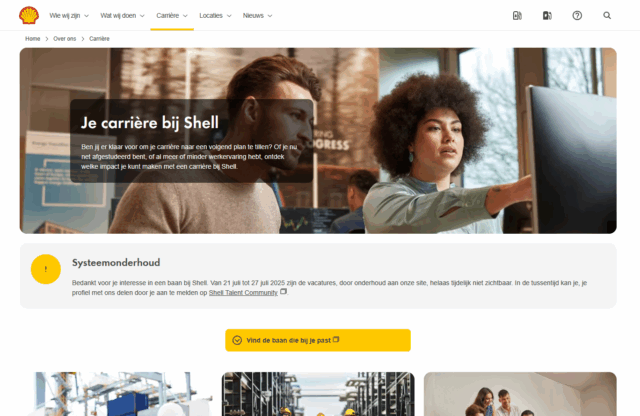The image size is (640, 416).
Task: Expand the Locaties dropdown
Action: pos(215,16)
